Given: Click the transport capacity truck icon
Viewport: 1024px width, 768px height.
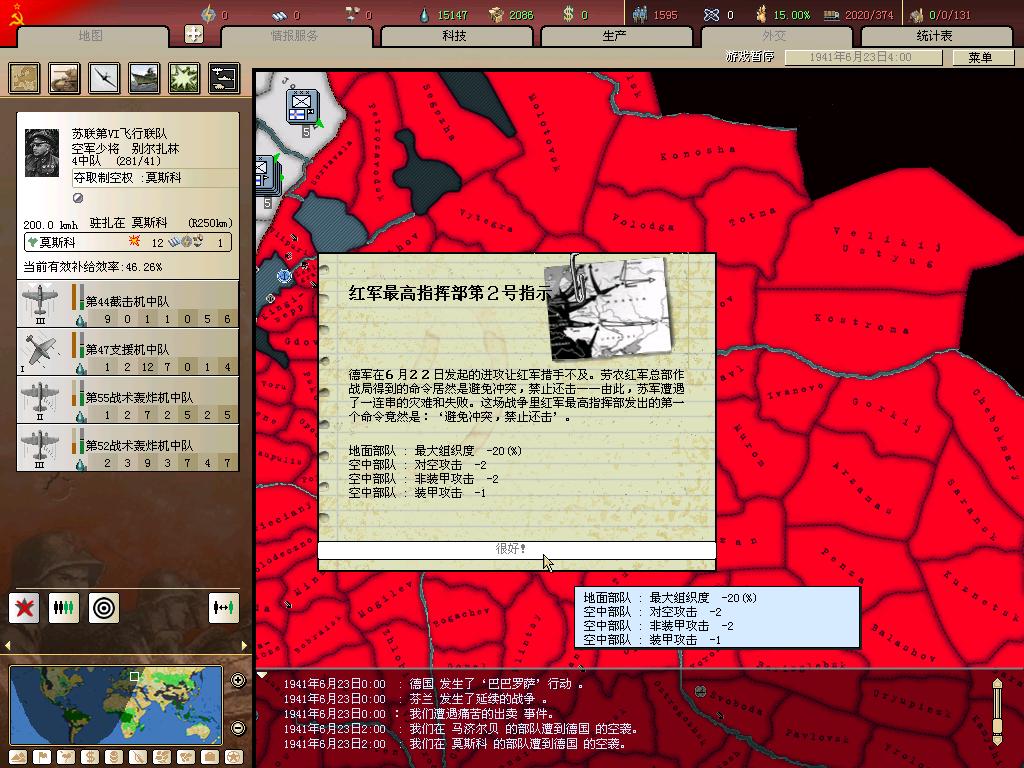Looking at the screenshot, I should [831, 14].
